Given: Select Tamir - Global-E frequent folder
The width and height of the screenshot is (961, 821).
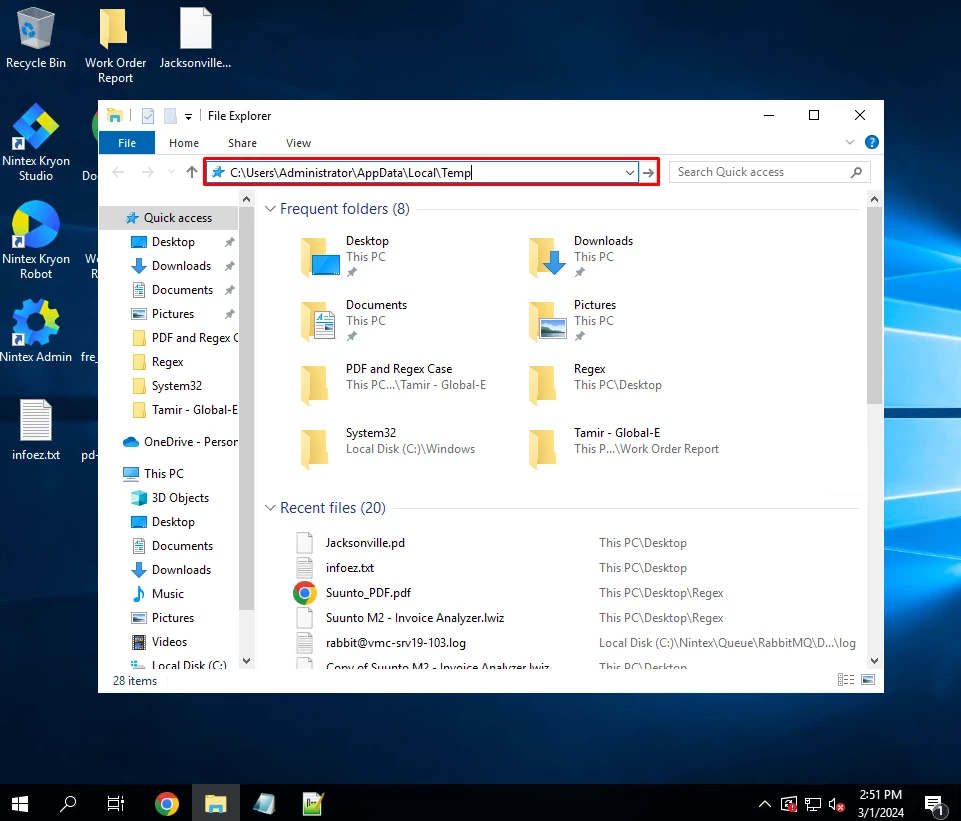Looking at the screenshot, I should (x=624, y=449).
